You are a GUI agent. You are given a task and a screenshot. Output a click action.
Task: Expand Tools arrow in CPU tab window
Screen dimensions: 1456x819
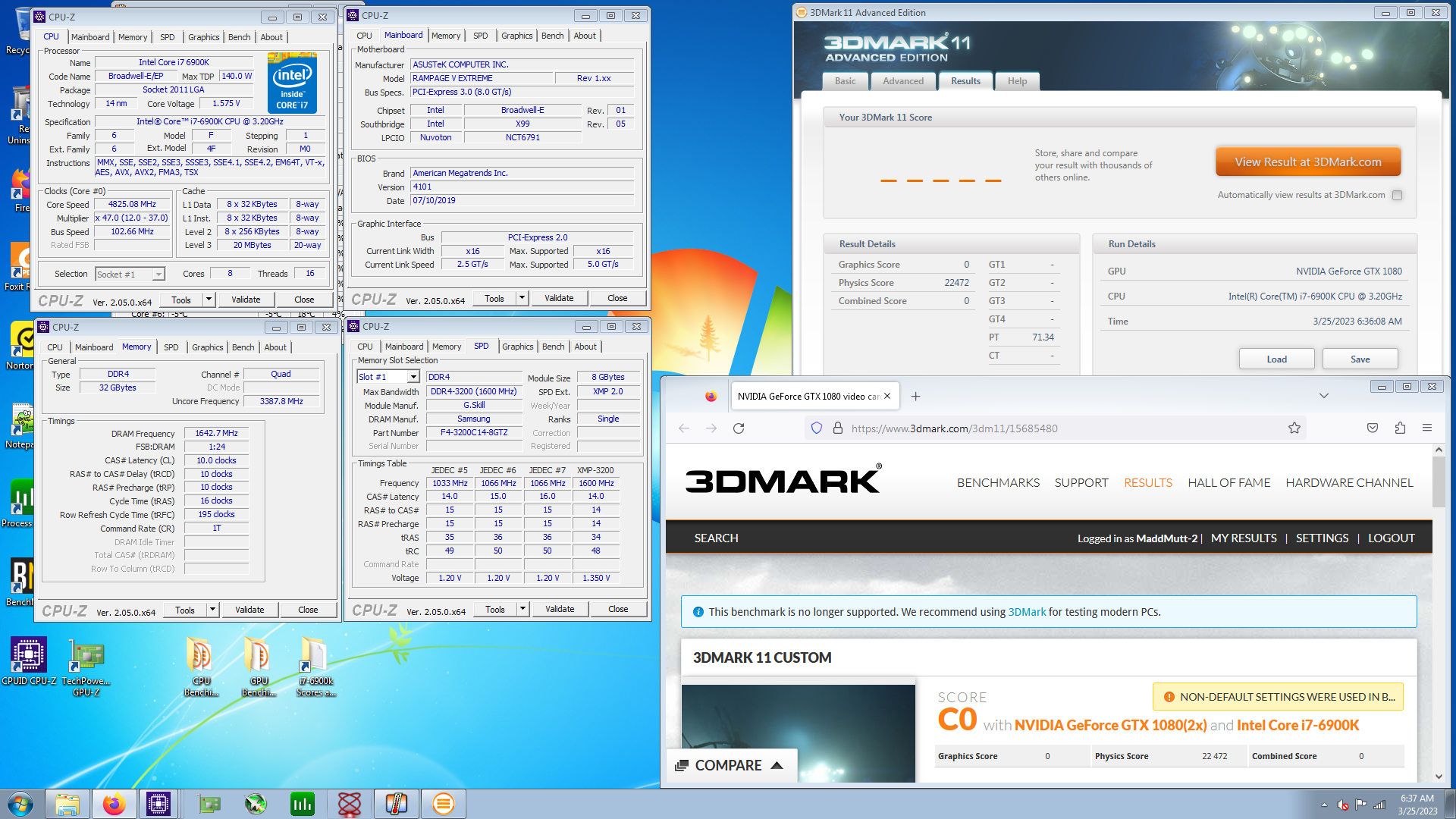209,300
